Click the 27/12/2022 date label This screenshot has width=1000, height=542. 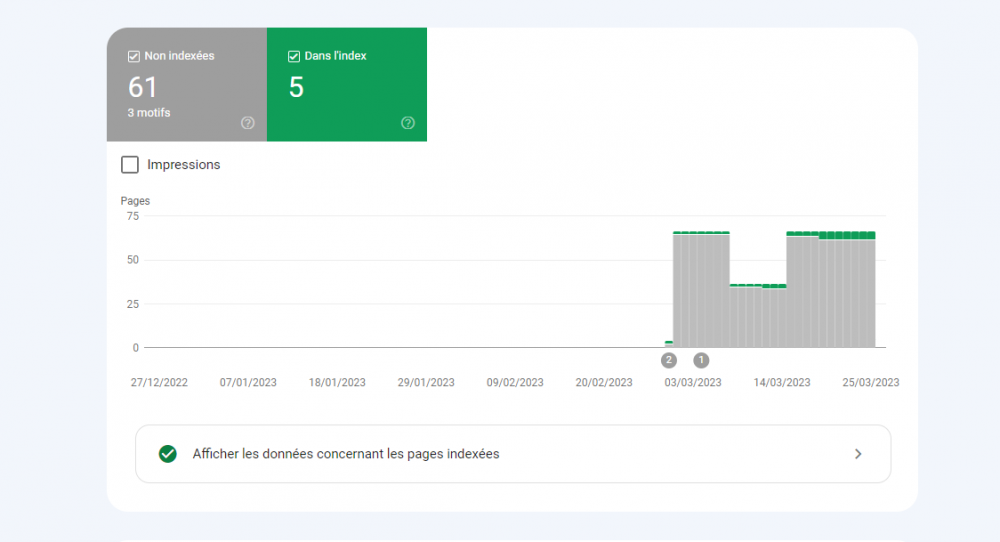[x=159, y=383]
